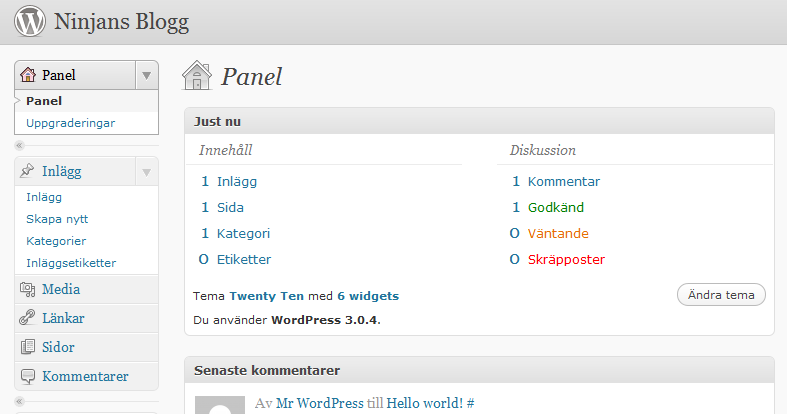The image size is (787, 414).
Task: Collapse sidebar using arrow below Kommentarer
Action: (20, 401)
